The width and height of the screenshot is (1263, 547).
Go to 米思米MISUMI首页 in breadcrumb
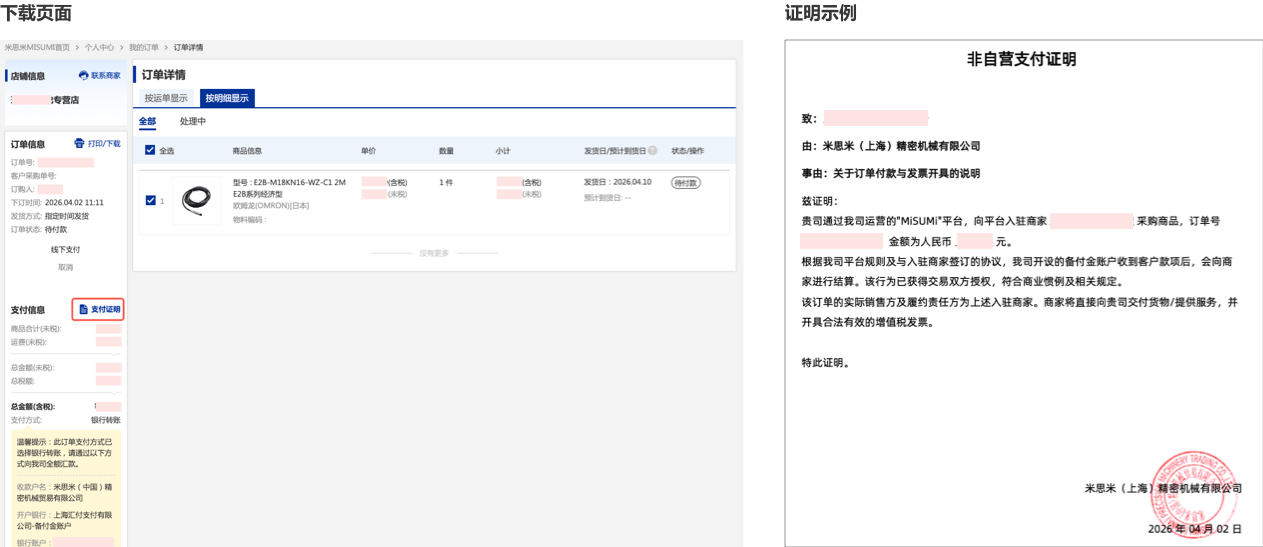click(37, 47)
